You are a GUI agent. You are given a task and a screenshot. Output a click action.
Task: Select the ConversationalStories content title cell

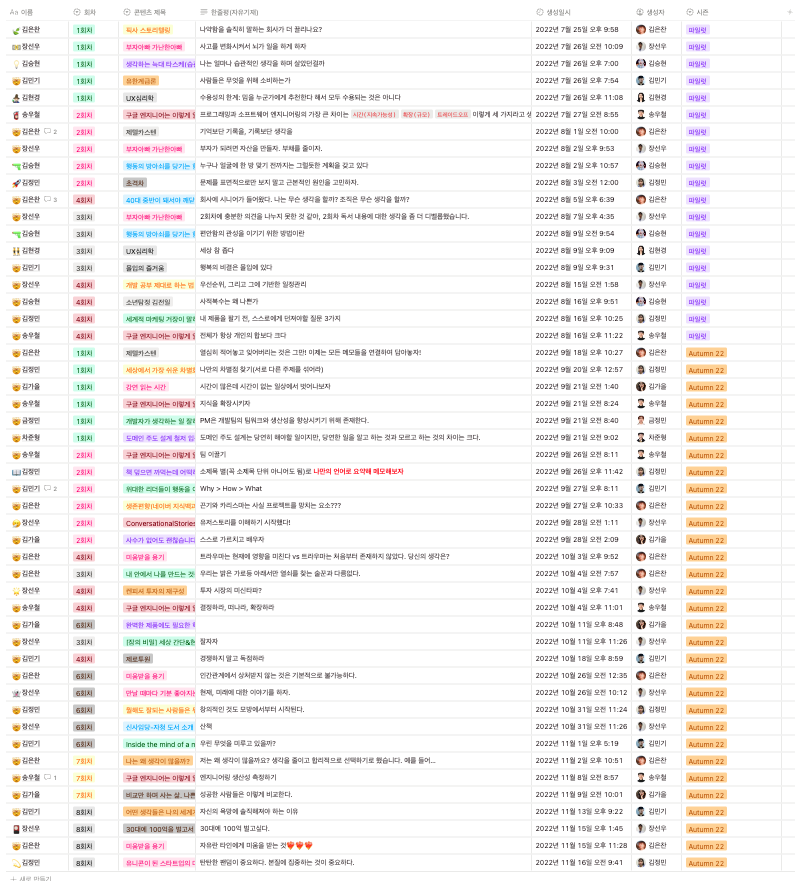(160, 523)
